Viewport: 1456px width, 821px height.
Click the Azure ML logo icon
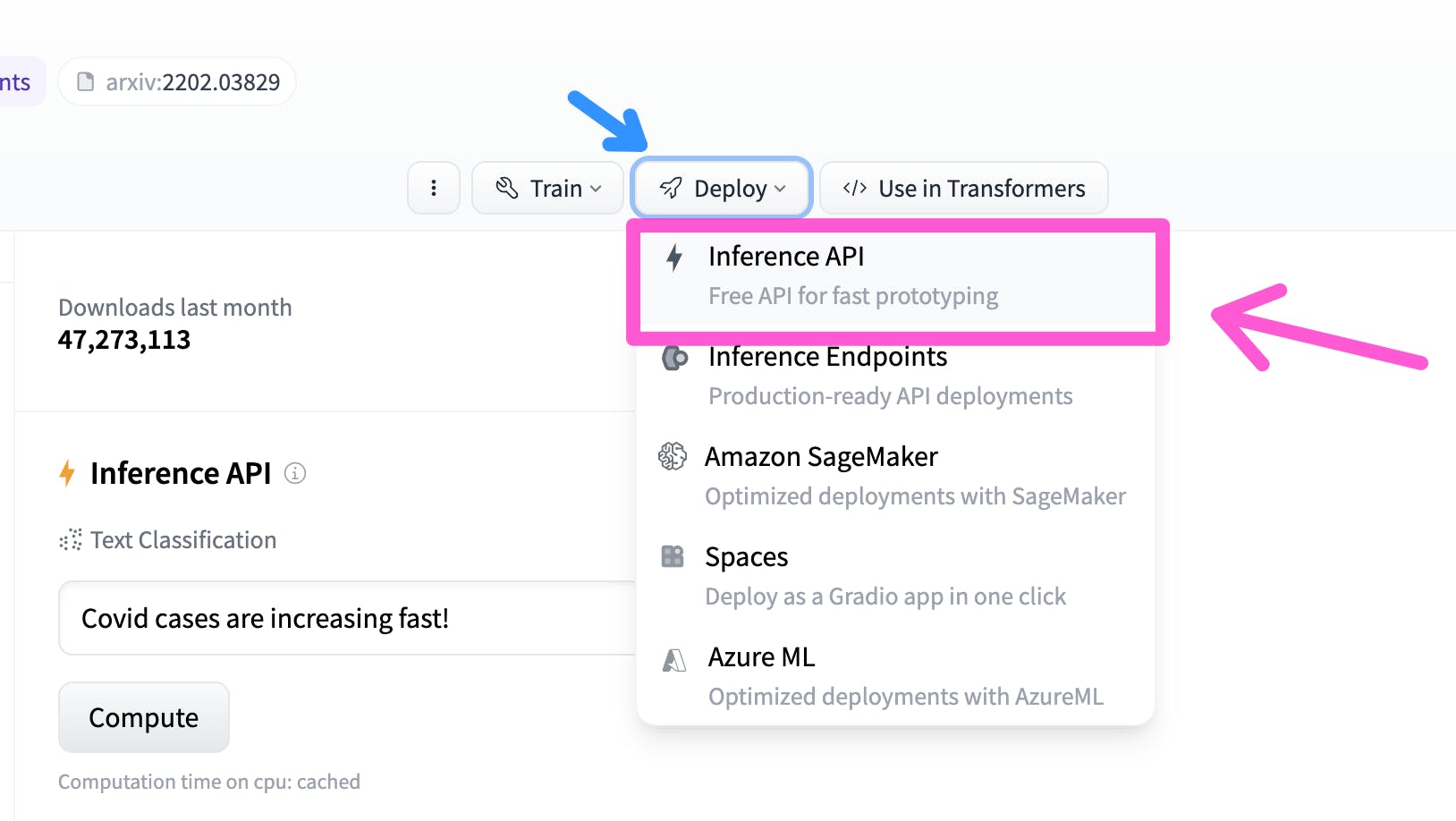pyautogui.click(x=673, y=660)
